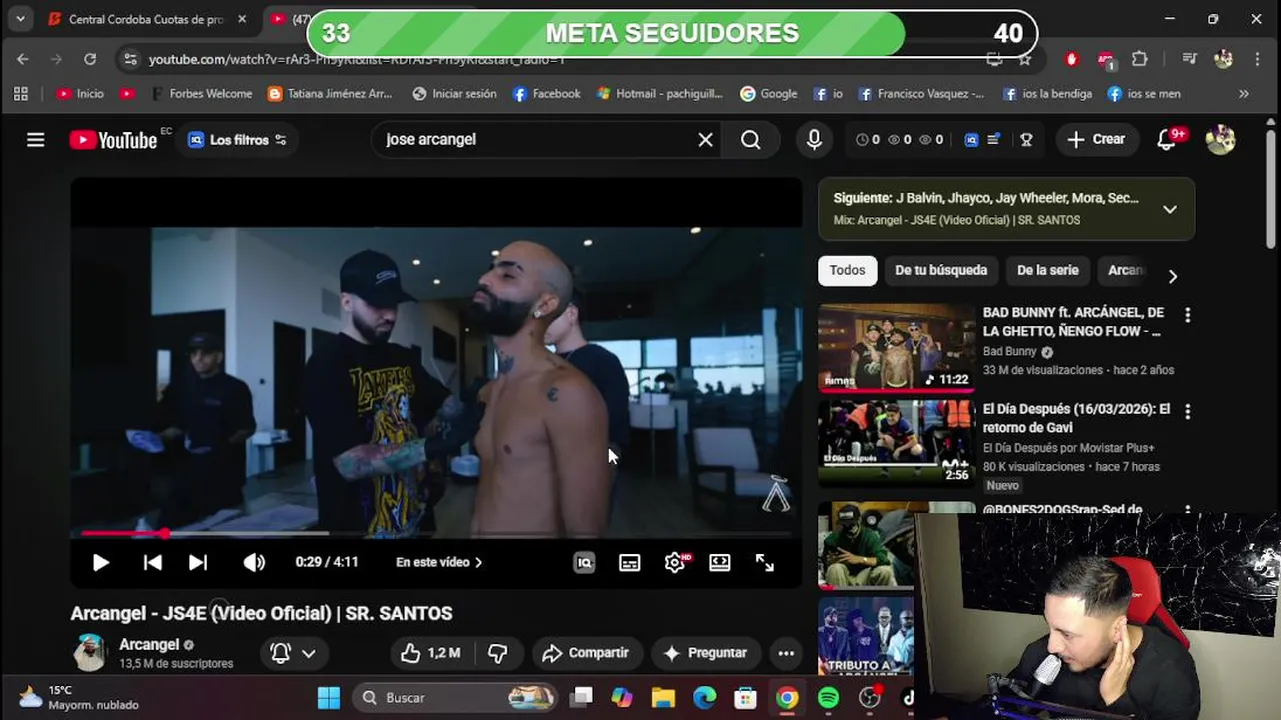Open the YouTube hamburger guide menu
The height and width of the screenshot is (720, 1281).
[x=36, y=140]
